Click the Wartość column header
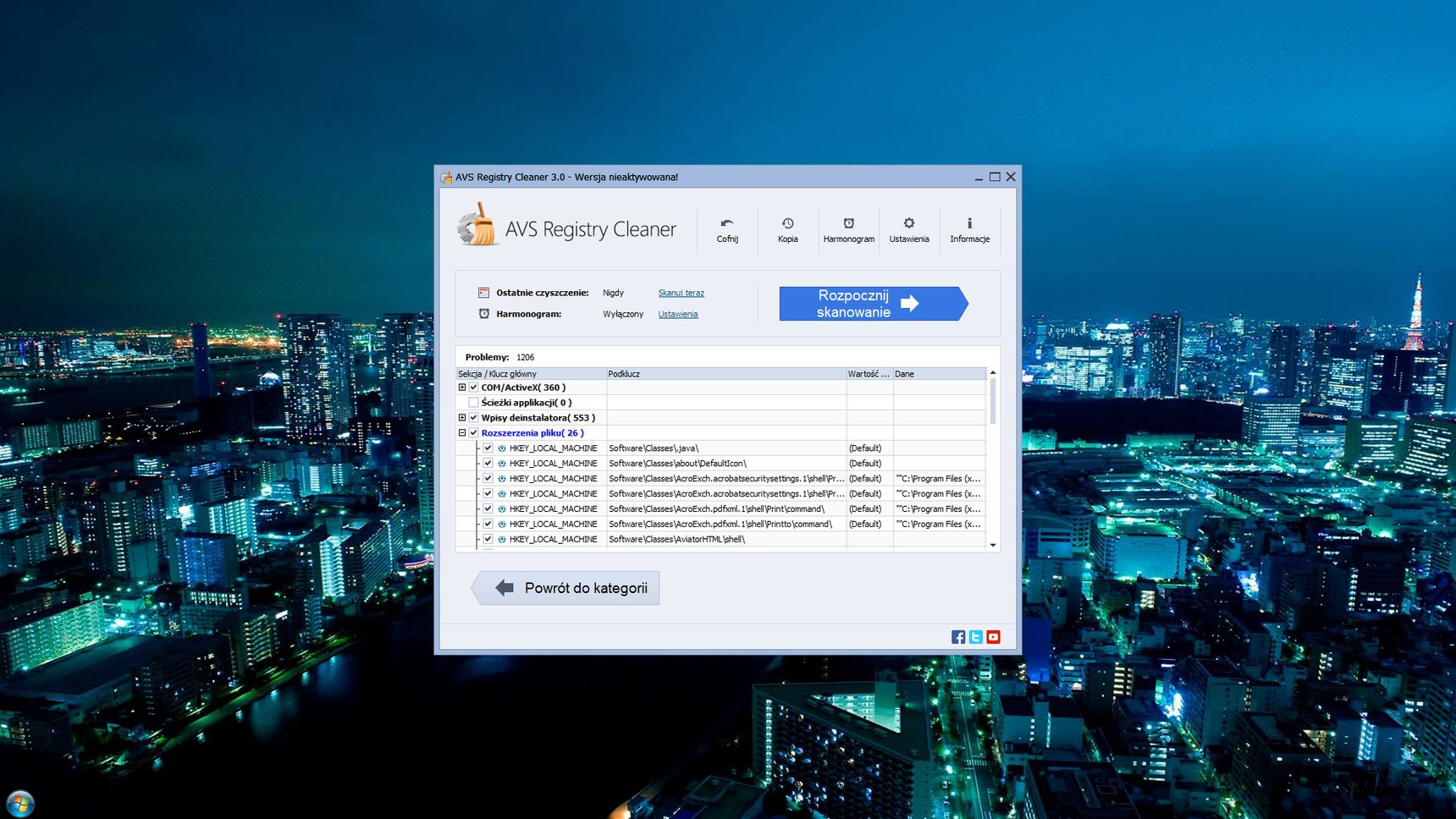1456x819 pixels. pos(869,374)
